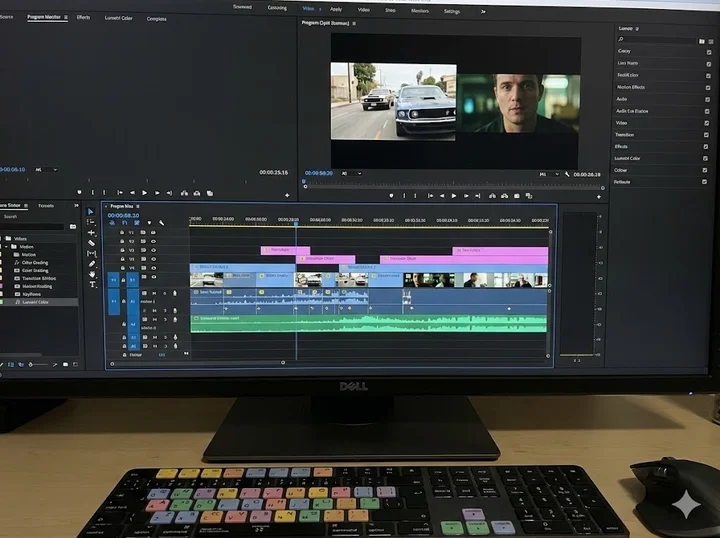Open Program monitor zoom level dropdown
This screenshot has height=538, width=720.
tap(351, 174)
